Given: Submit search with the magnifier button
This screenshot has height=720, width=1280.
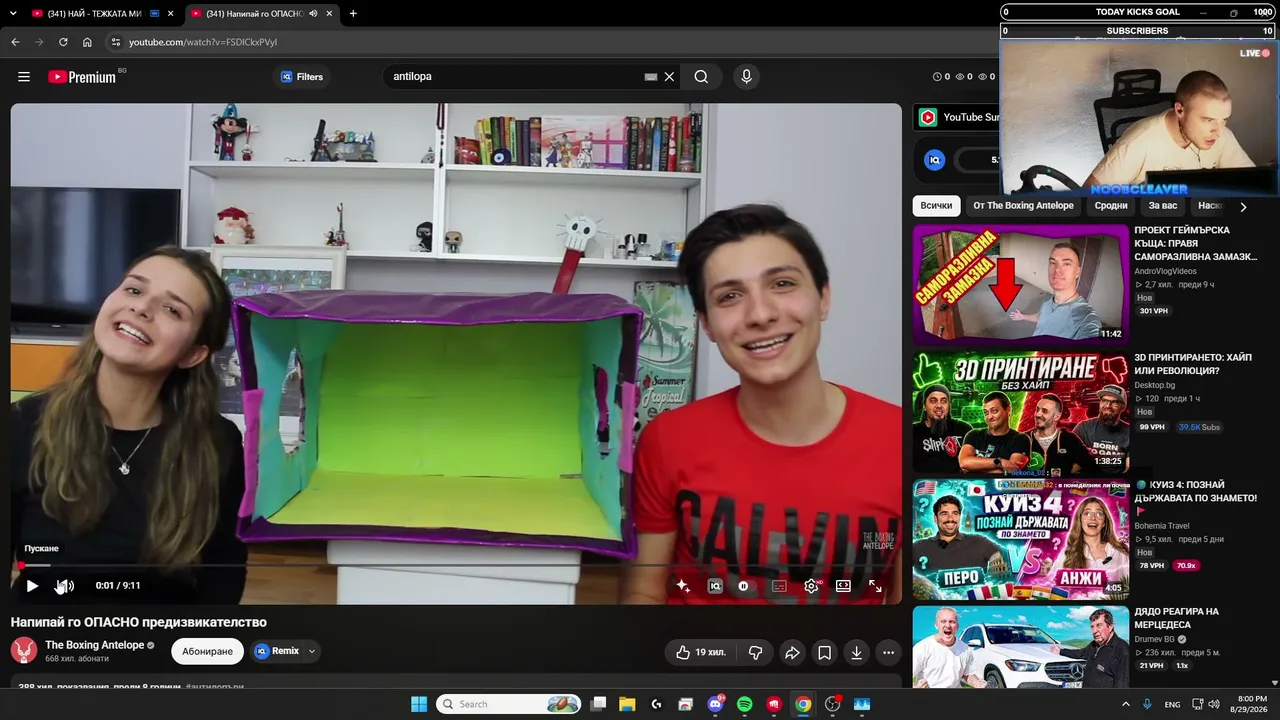Looking at the screenshot, I should click(701, 77).
